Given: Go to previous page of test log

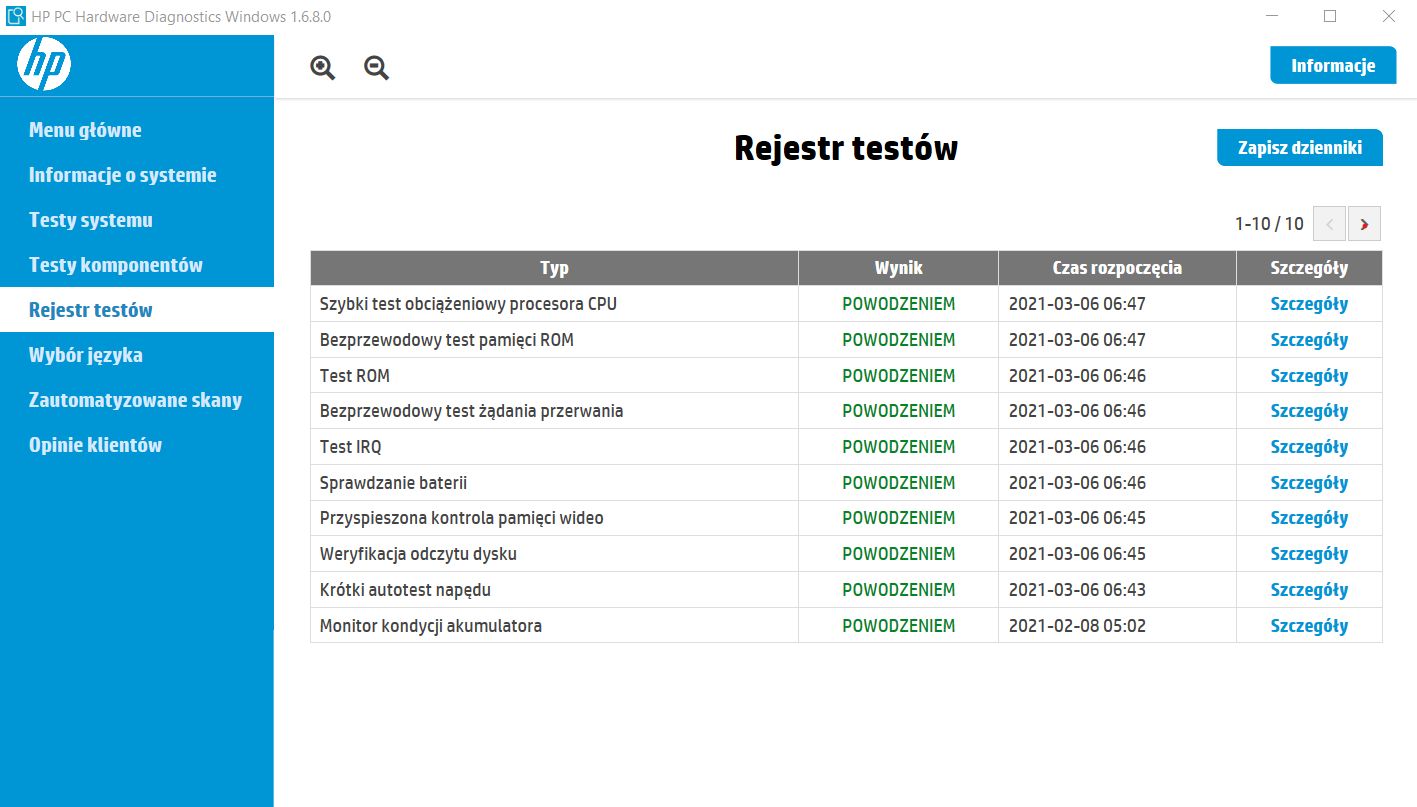Looking at the screenshot, I should pyautogui.click(x=1329, y=224).
